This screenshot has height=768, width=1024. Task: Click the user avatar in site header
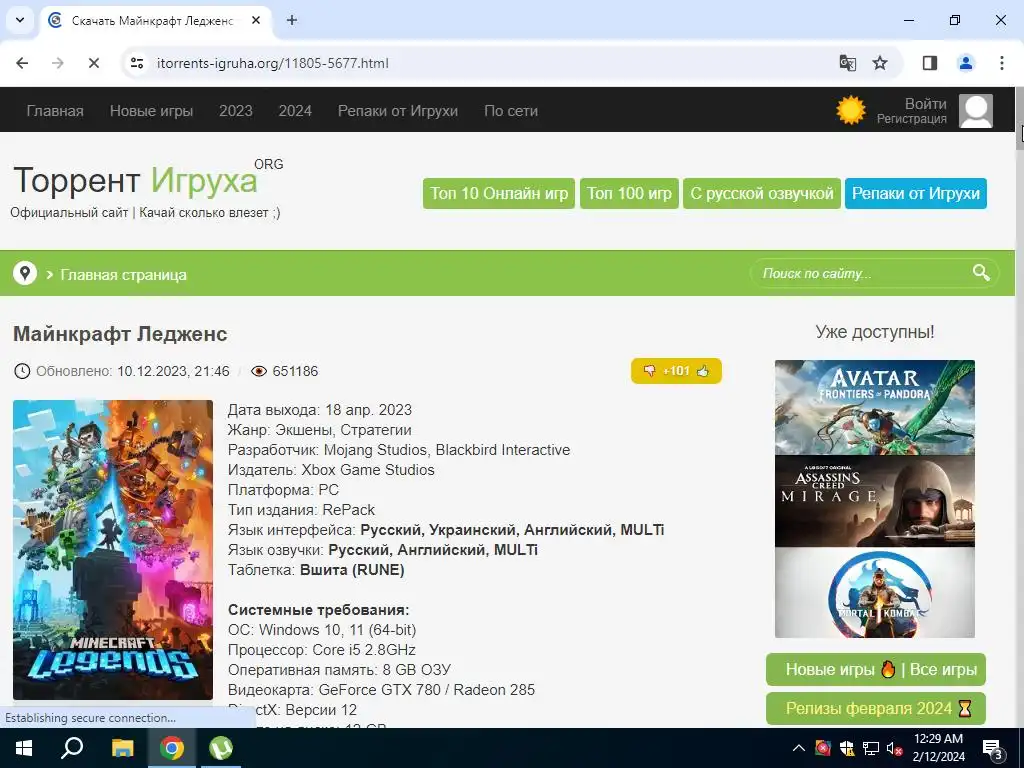pyautogui.click(x=976, y=110)
